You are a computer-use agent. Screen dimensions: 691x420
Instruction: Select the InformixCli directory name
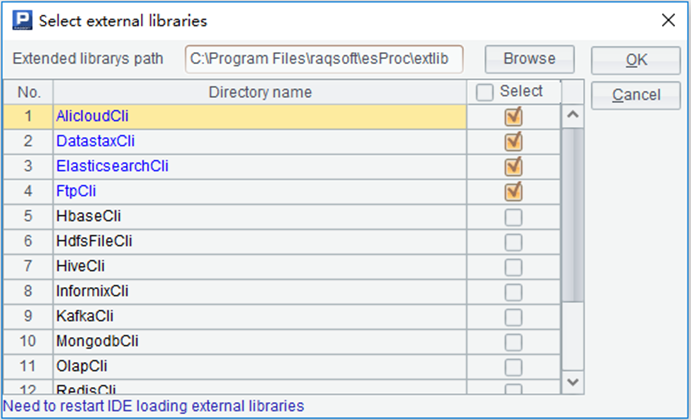91,291
